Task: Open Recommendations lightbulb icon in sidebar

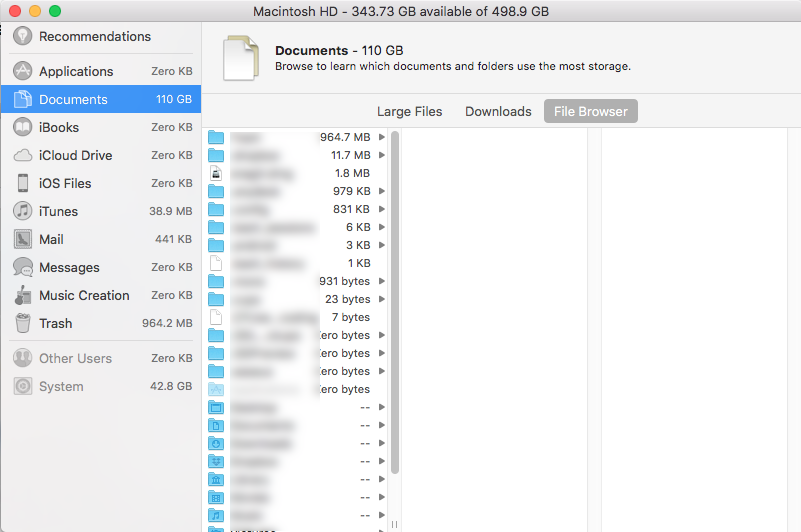Action: pyautogui.click(x=22, y=36)
